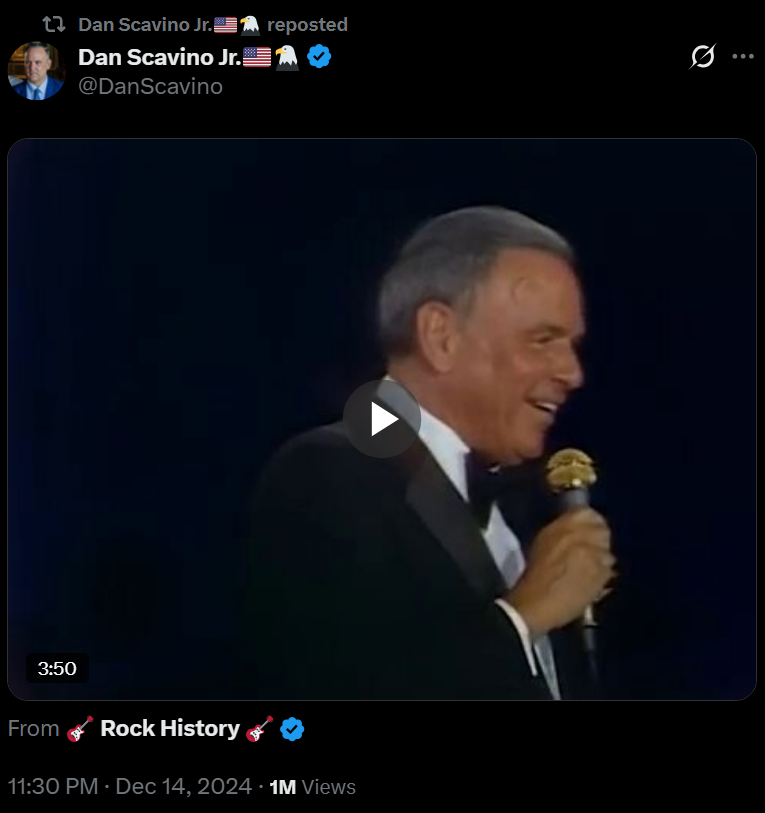765x813 pixels.
Task: Click the 3:50 video duration label
Action: tap(57, 668)
